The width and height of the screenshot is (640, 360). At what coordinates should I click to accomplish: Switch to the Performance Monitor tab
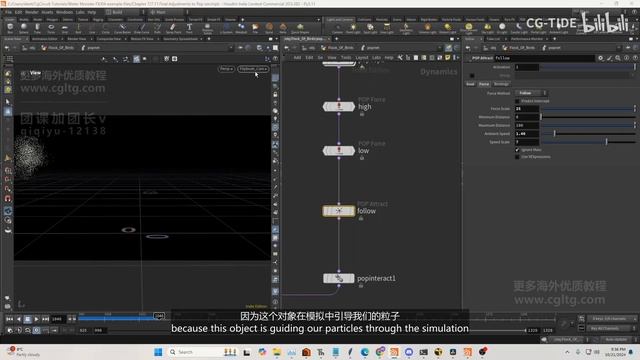[527, 39]
